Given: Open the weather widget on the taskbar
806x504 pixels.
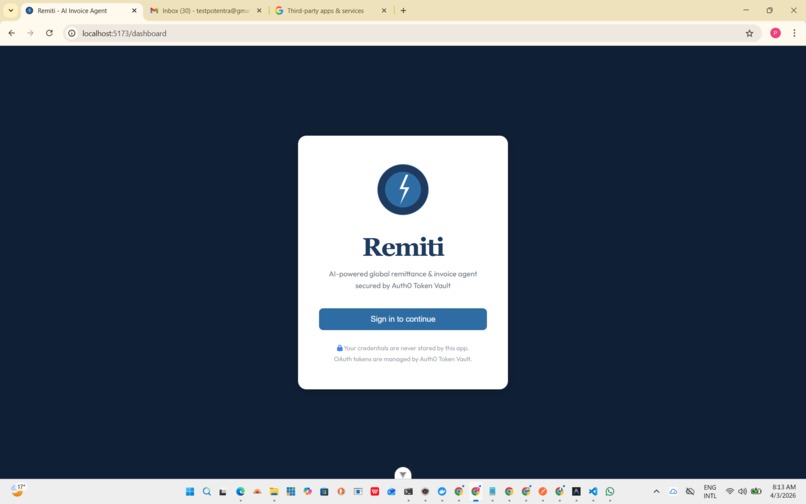Looking at the screenshot, I should coord(18,491).
